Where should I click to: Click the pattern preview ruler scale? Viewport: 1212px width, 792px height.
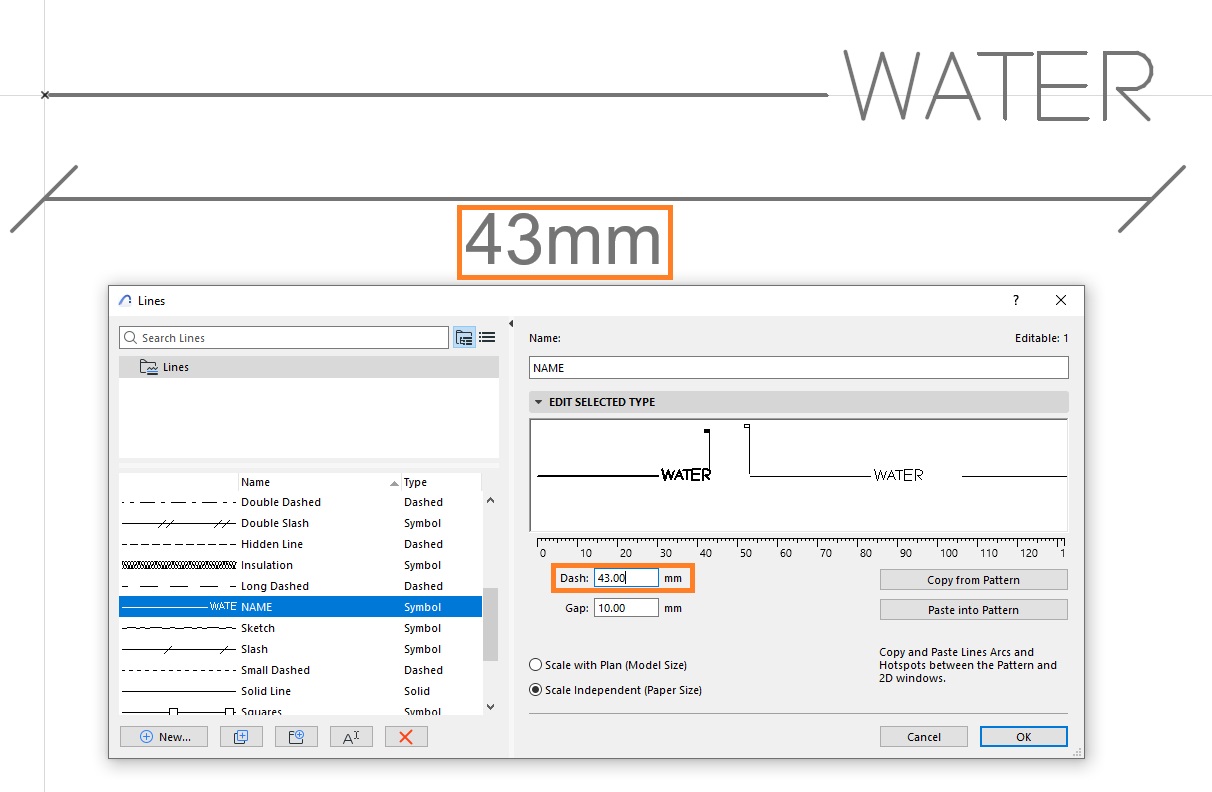tap(802, 546)
